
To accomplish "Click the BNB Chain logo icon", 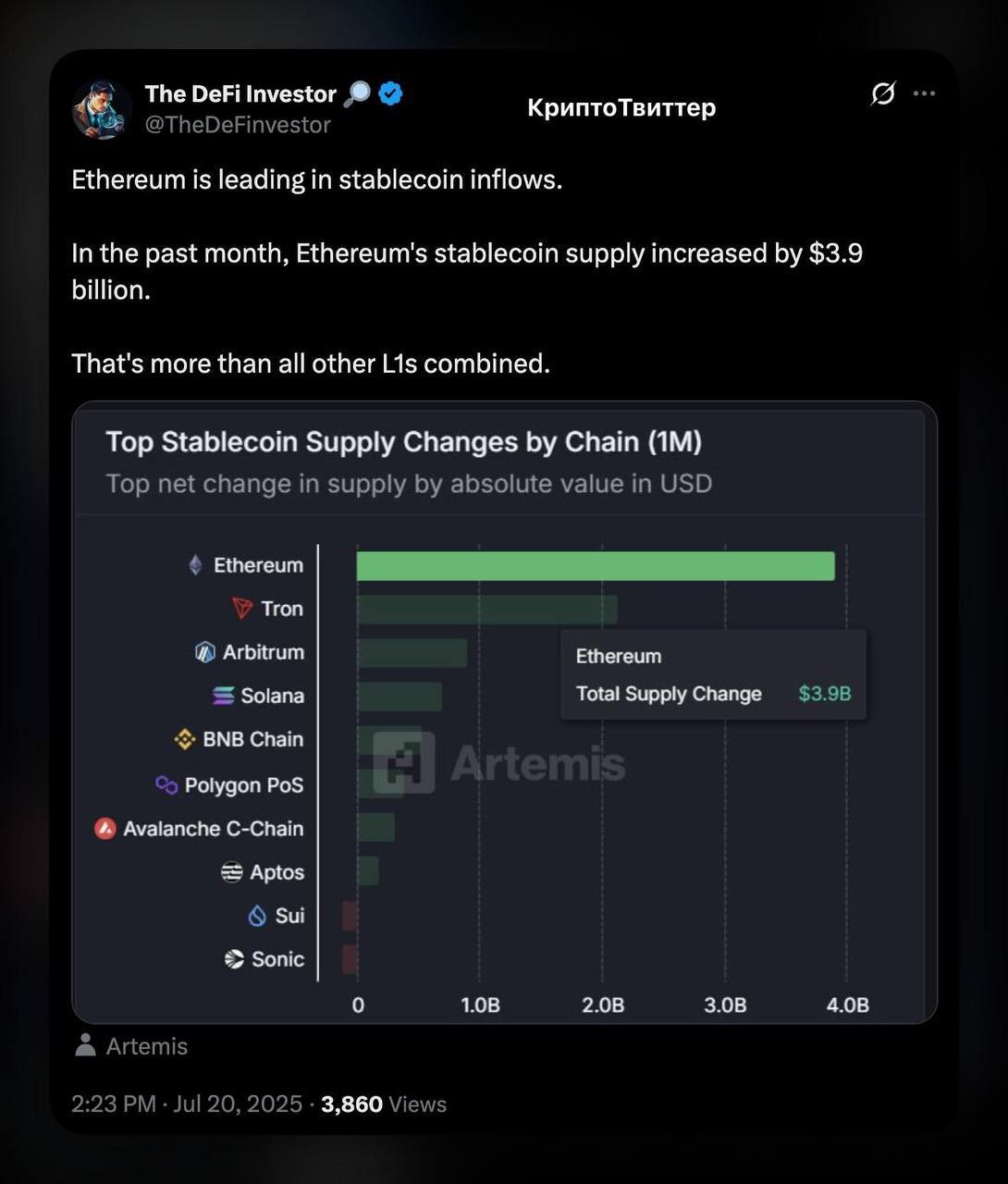I will [x=185, y=739].
